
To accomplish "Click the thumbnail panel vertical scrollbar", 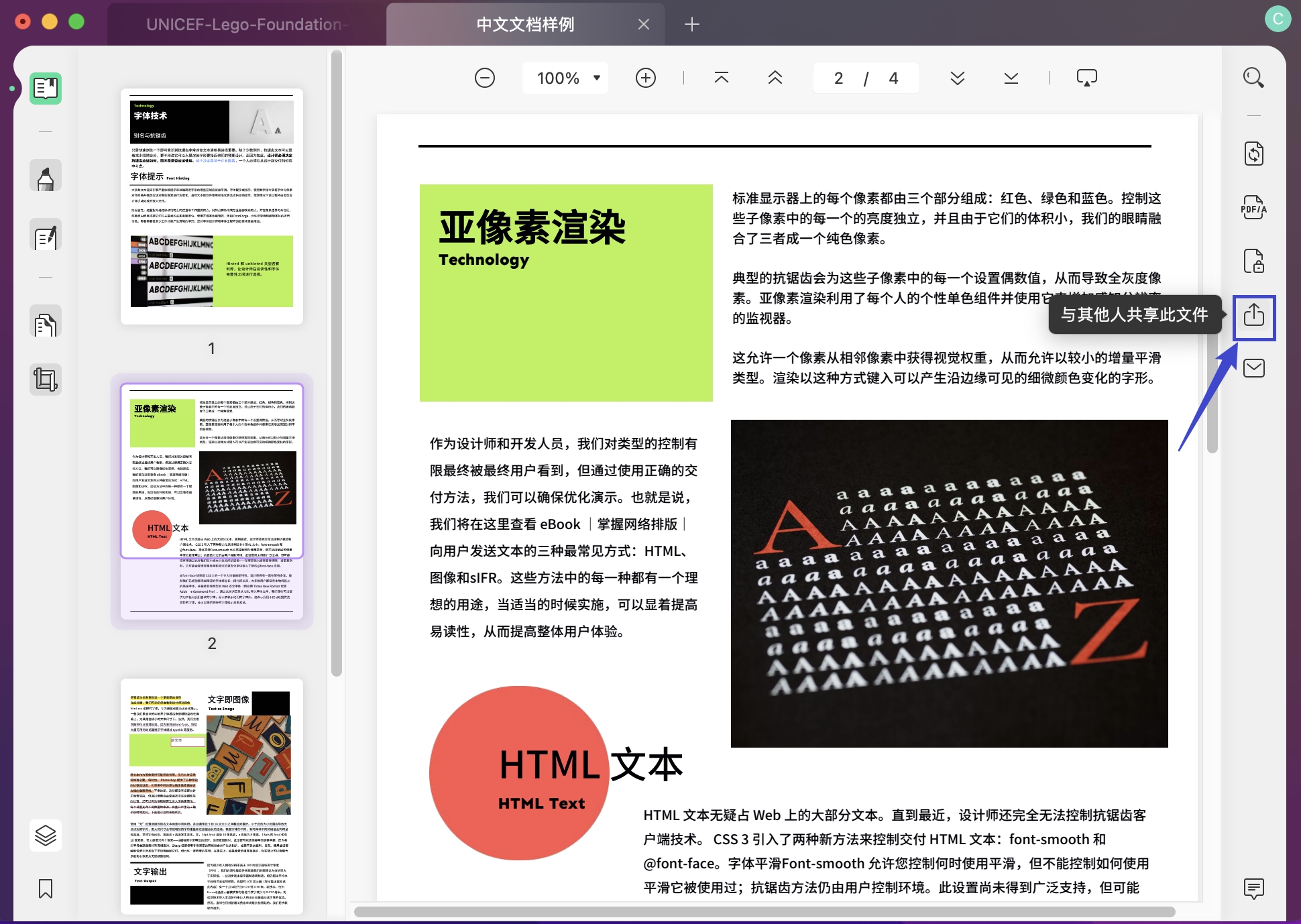I will (336, 362).
